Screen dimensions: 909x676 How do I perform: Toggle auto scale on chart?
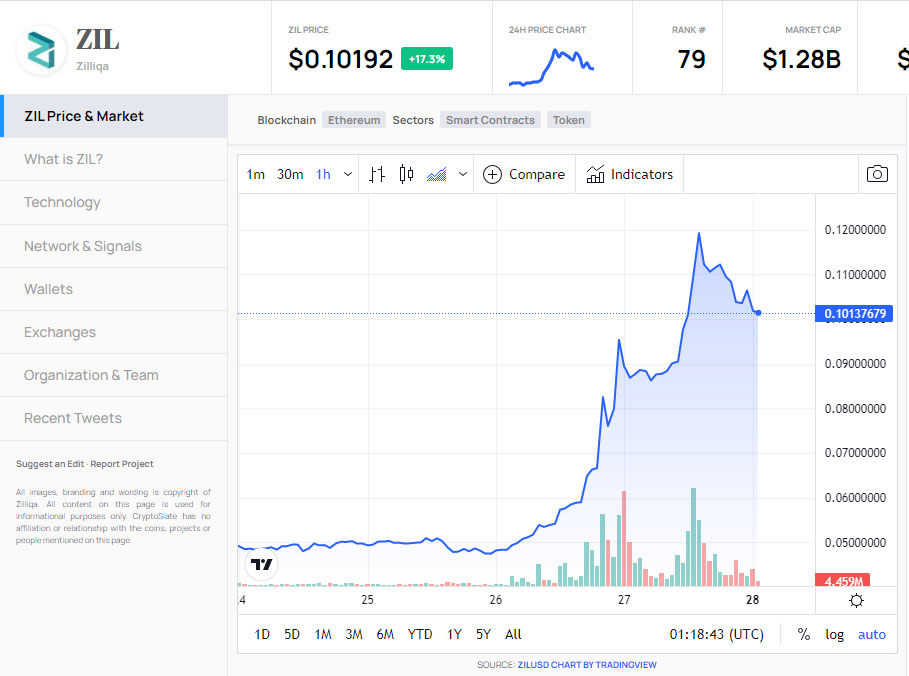tap(872, 634)
